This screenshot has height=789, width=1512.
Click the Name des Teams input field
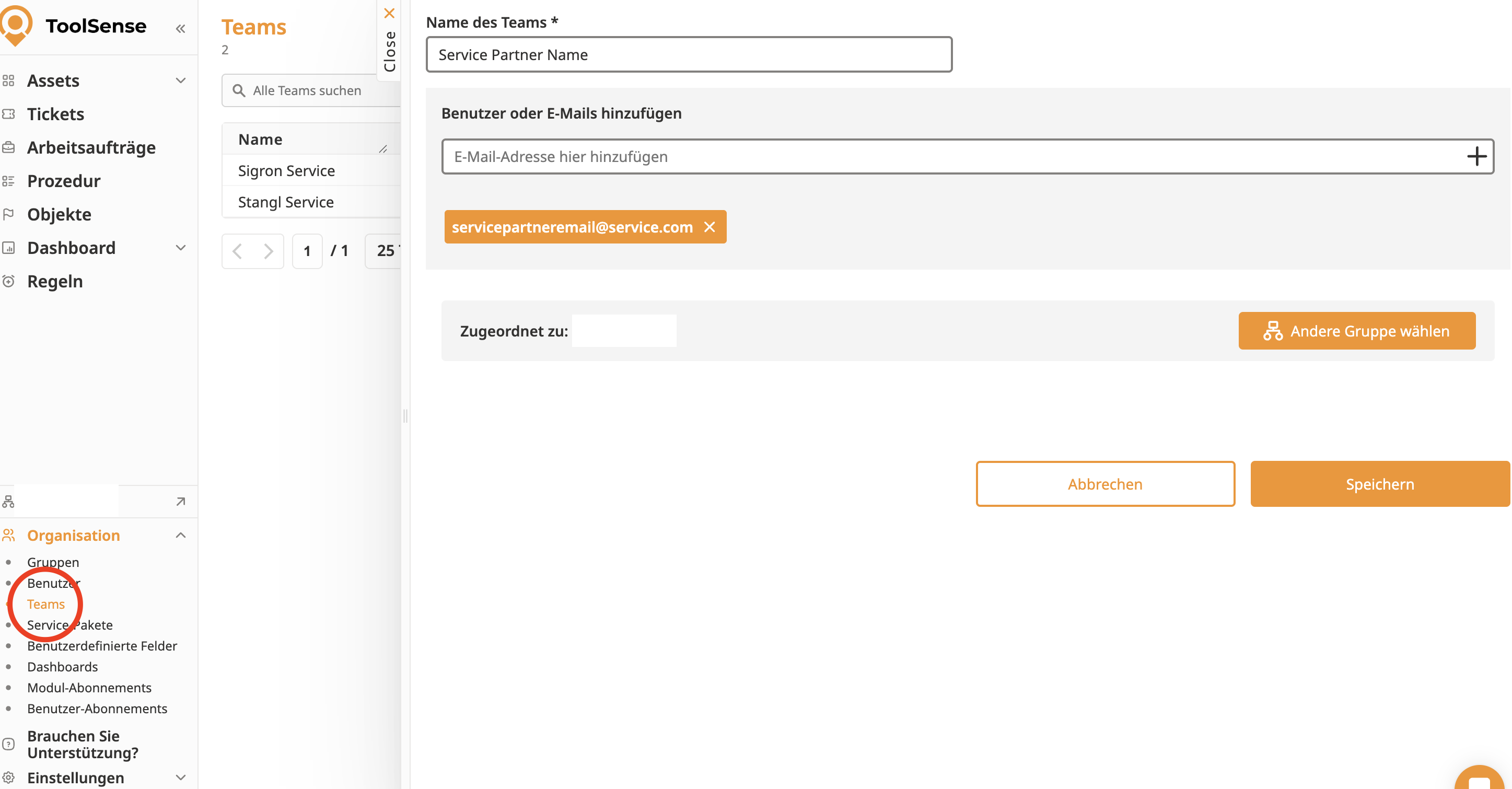[689, 54]
